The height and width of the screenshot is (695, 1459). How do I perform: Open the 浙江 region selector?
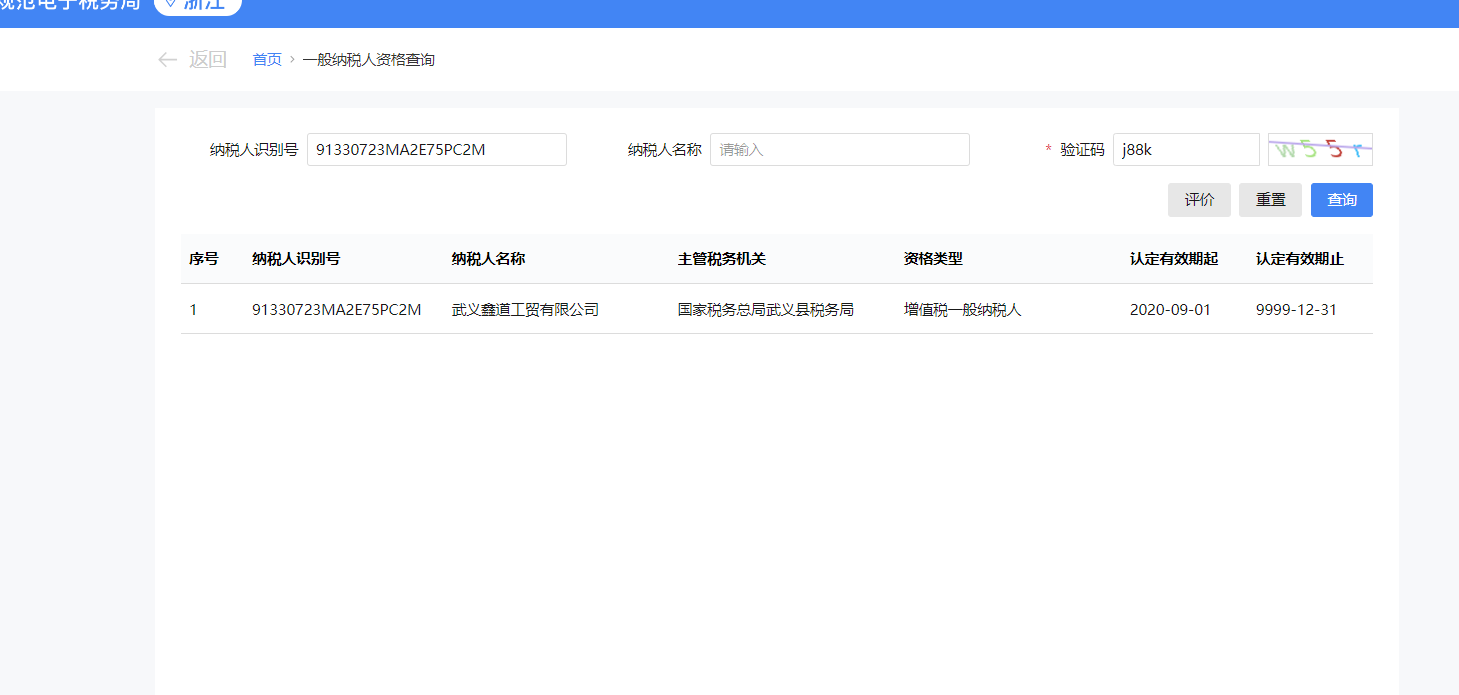pyautogui.click(x=198, y=5)
